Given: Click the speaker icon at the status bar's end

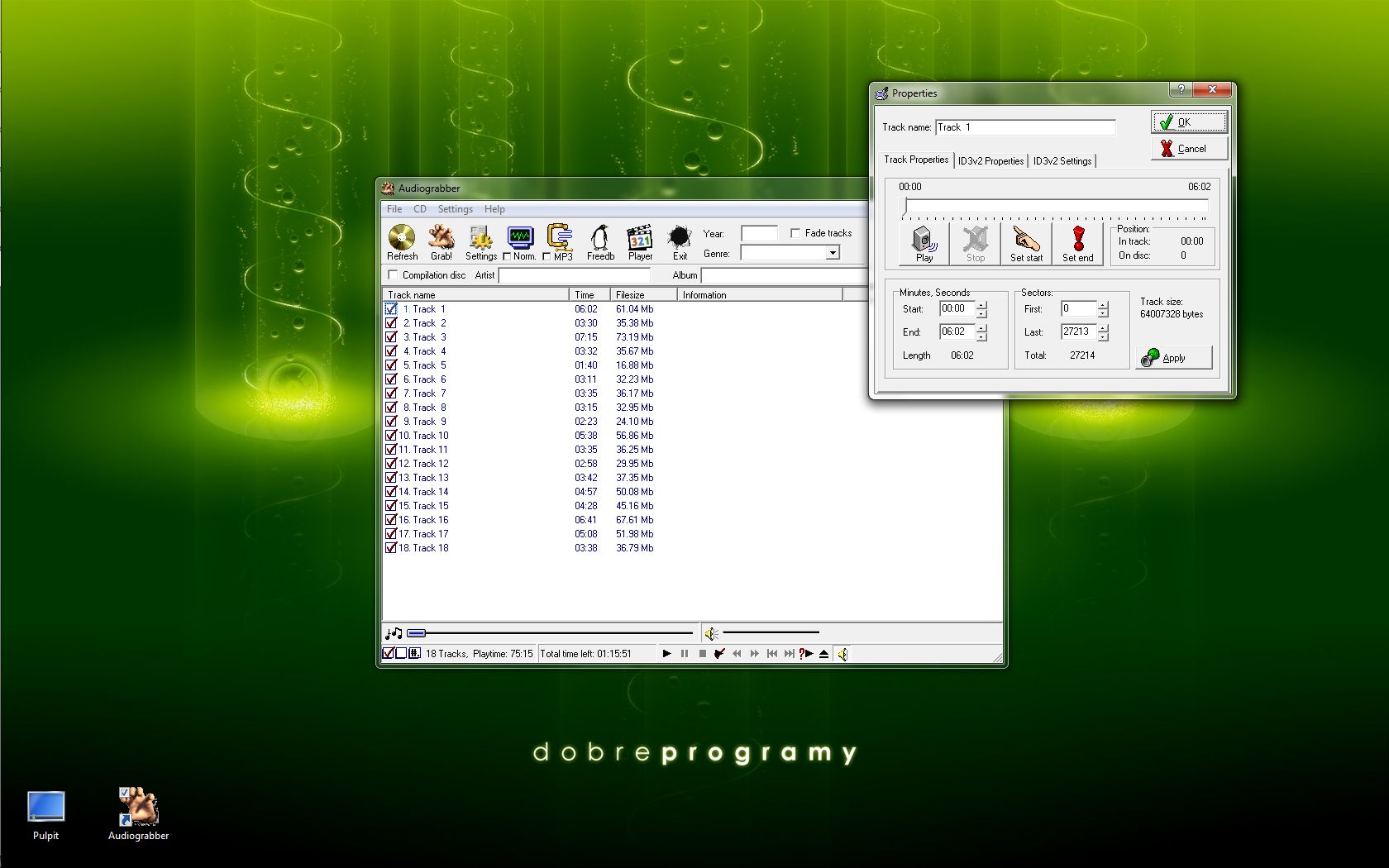Looking at the screenshot, I should pyautogui.click(x=842, y=654).
